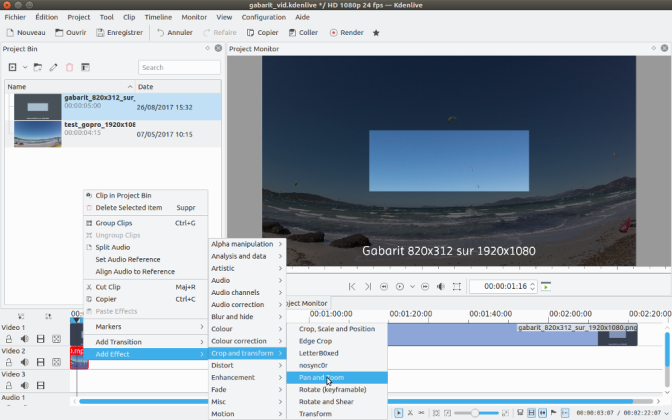Toggle the monitor edit mode frame icon
The image size is (672, 420).
tap(457, 286)
